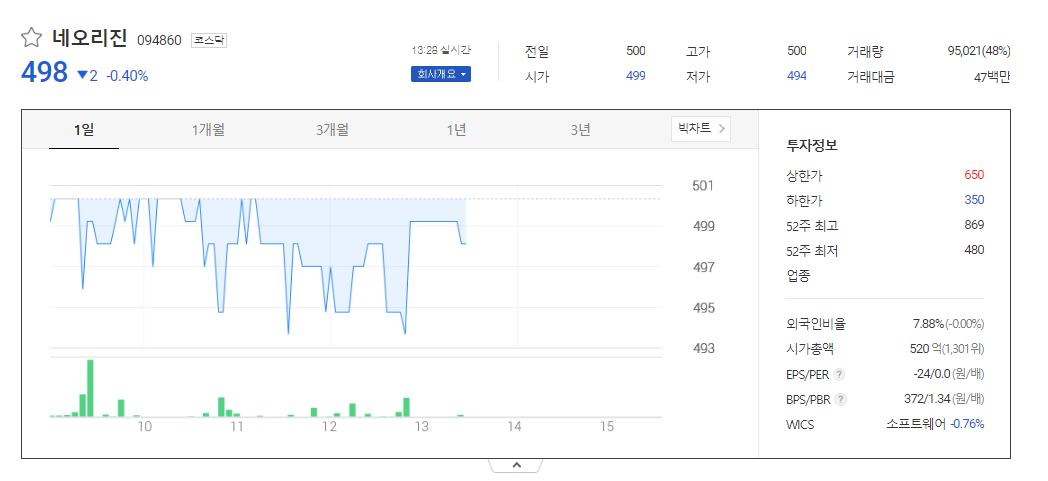Open the 회사개요 dropdown
Screen dimensions: 1048x481
tap(440, 74)
